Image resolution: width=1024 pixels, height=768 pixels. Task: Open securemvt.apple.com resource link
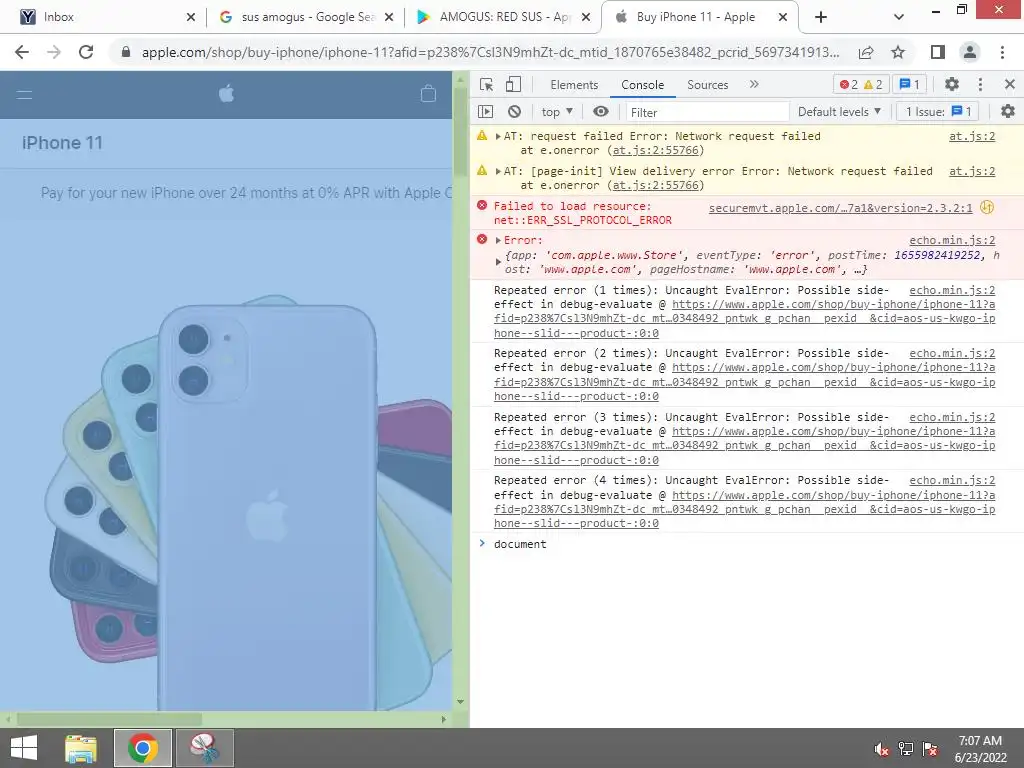click(840, 208)
